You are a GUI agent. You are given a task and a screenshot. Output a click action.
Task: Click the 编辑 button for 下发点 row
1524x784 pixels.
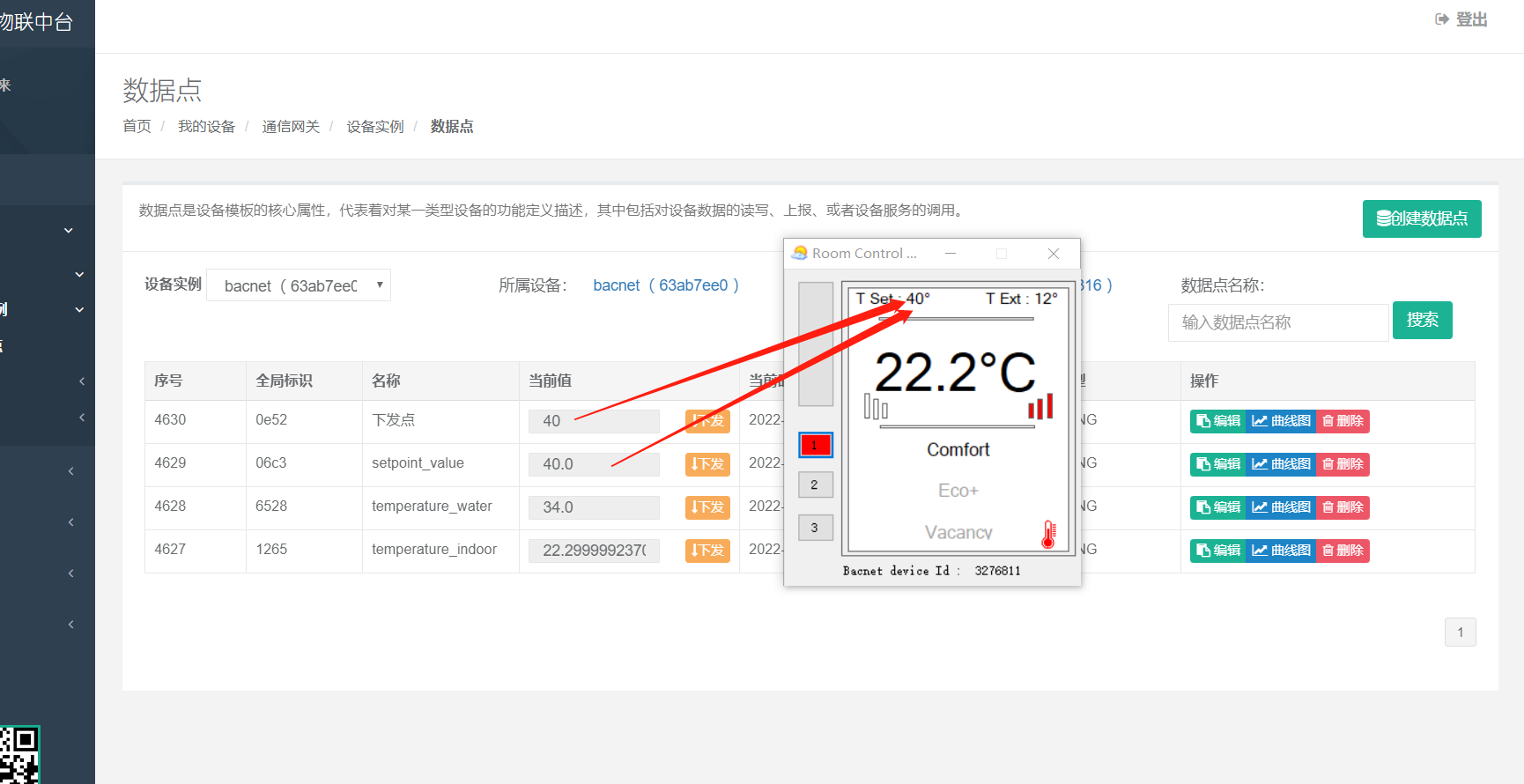point(1217,421)
